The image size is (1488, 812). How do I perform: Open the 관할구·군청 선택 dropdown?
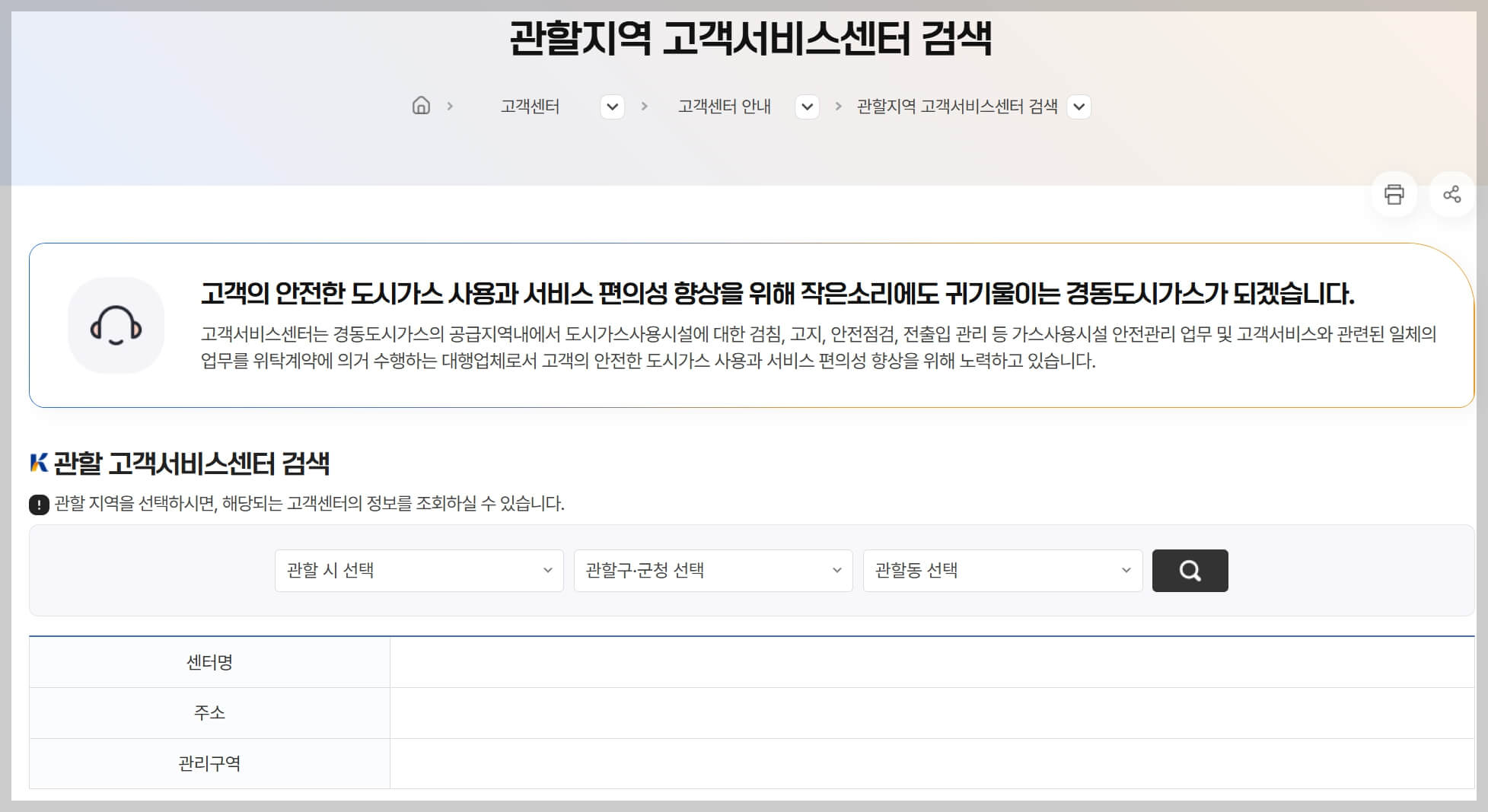point(712,570)
